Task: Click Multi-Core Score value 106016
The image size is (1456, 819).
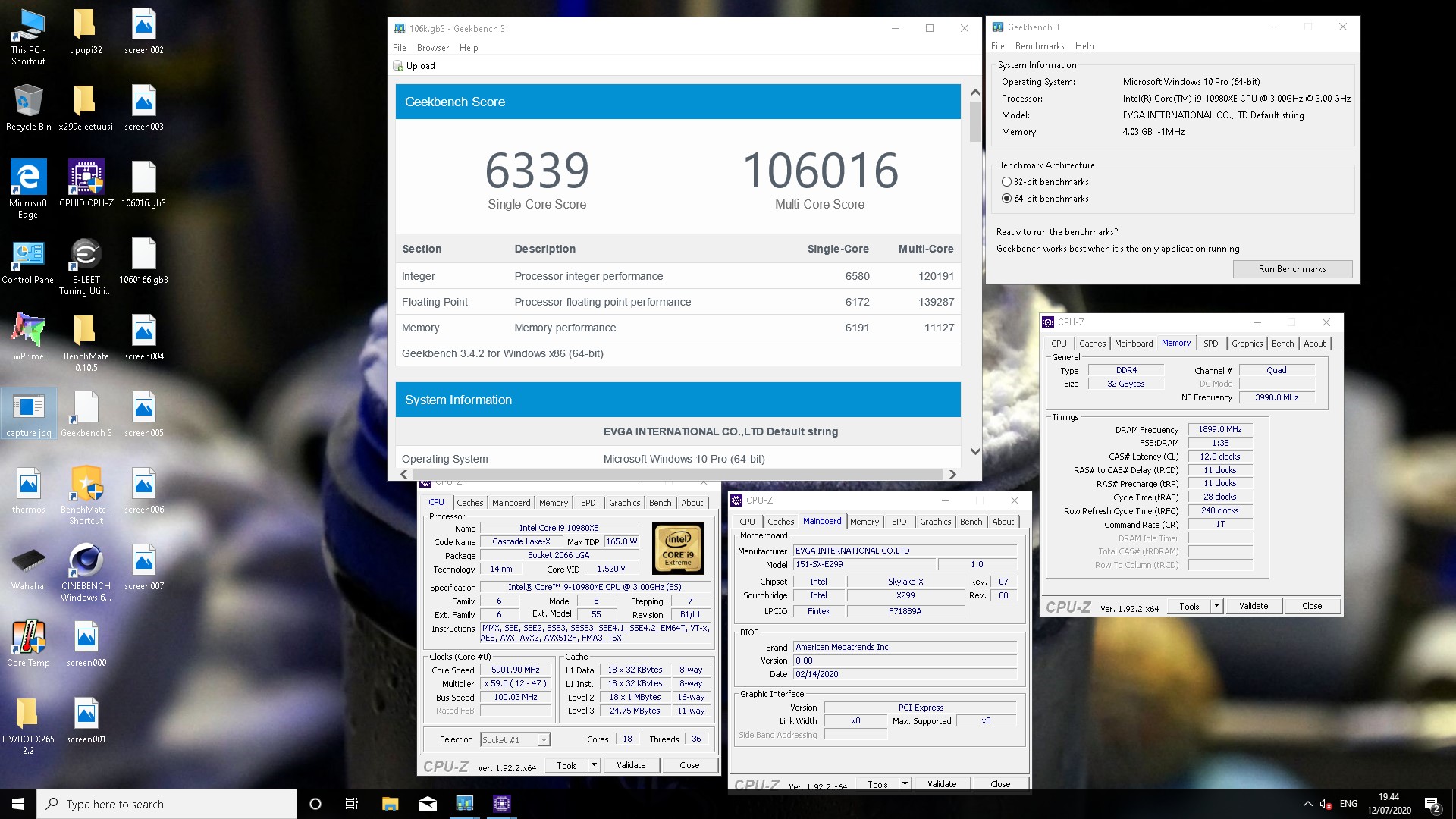Action: 820,171
